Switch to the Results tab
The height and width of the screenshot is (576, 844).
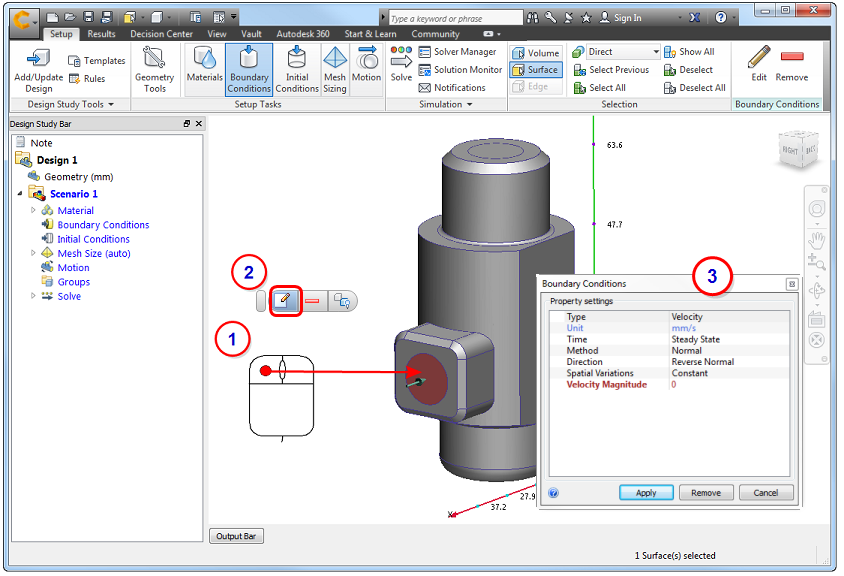(x=100, y=33)
